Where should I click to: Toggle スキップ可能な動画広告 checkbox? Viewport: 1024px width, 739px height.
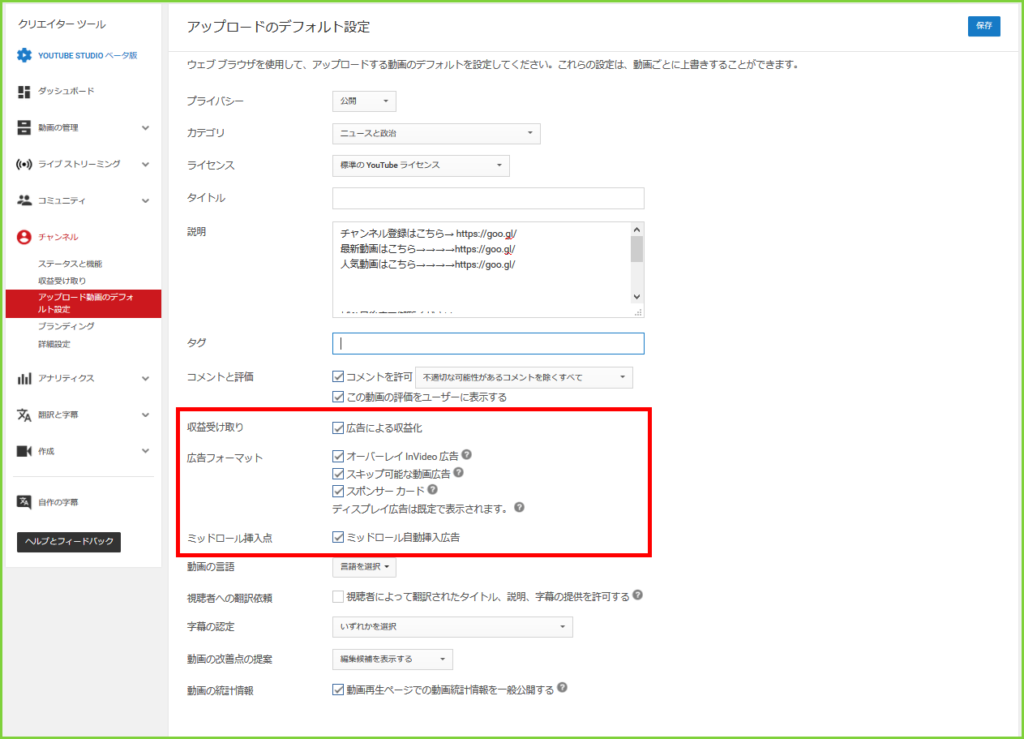(x=338, y=474)
